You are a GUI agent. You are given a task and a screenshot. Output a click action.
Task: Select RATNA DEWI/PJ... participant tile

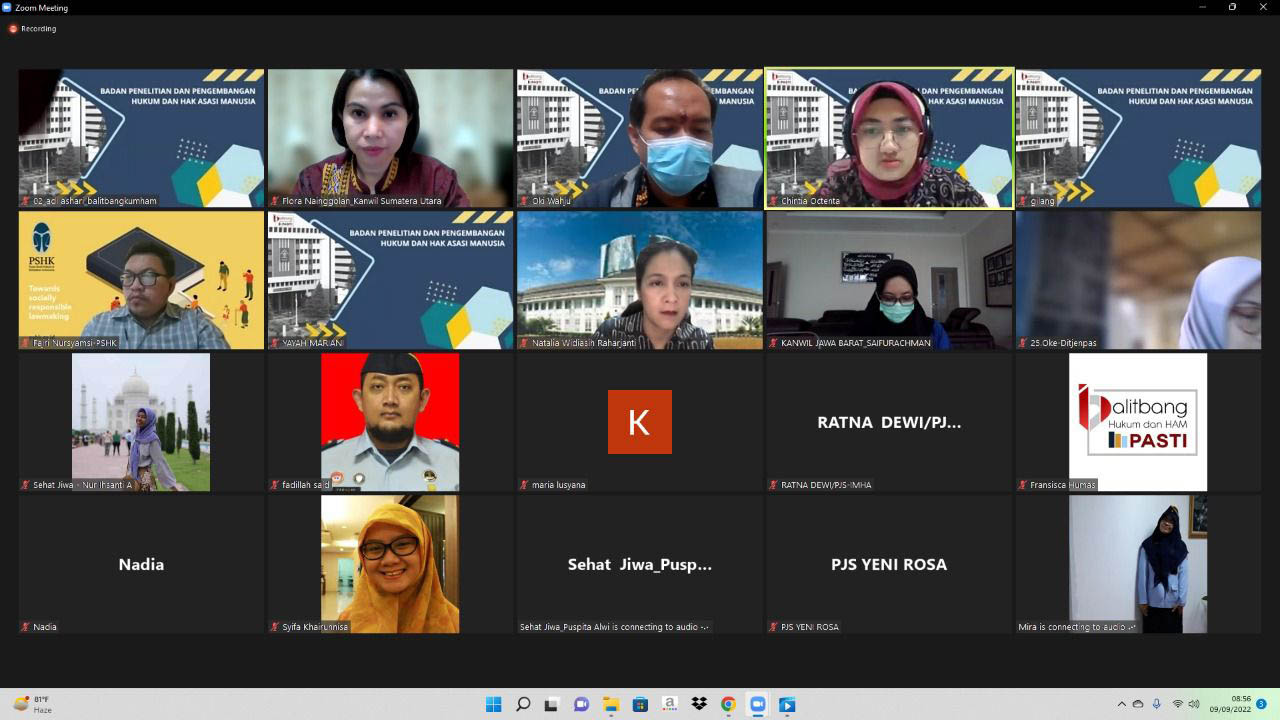[x=889, y=422]
